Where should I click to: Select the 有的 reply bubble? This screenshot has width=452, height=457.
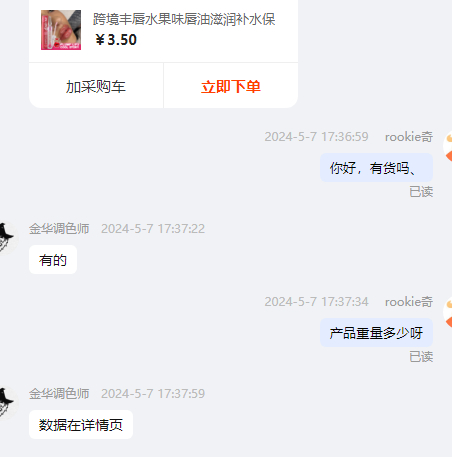point(53,260)
